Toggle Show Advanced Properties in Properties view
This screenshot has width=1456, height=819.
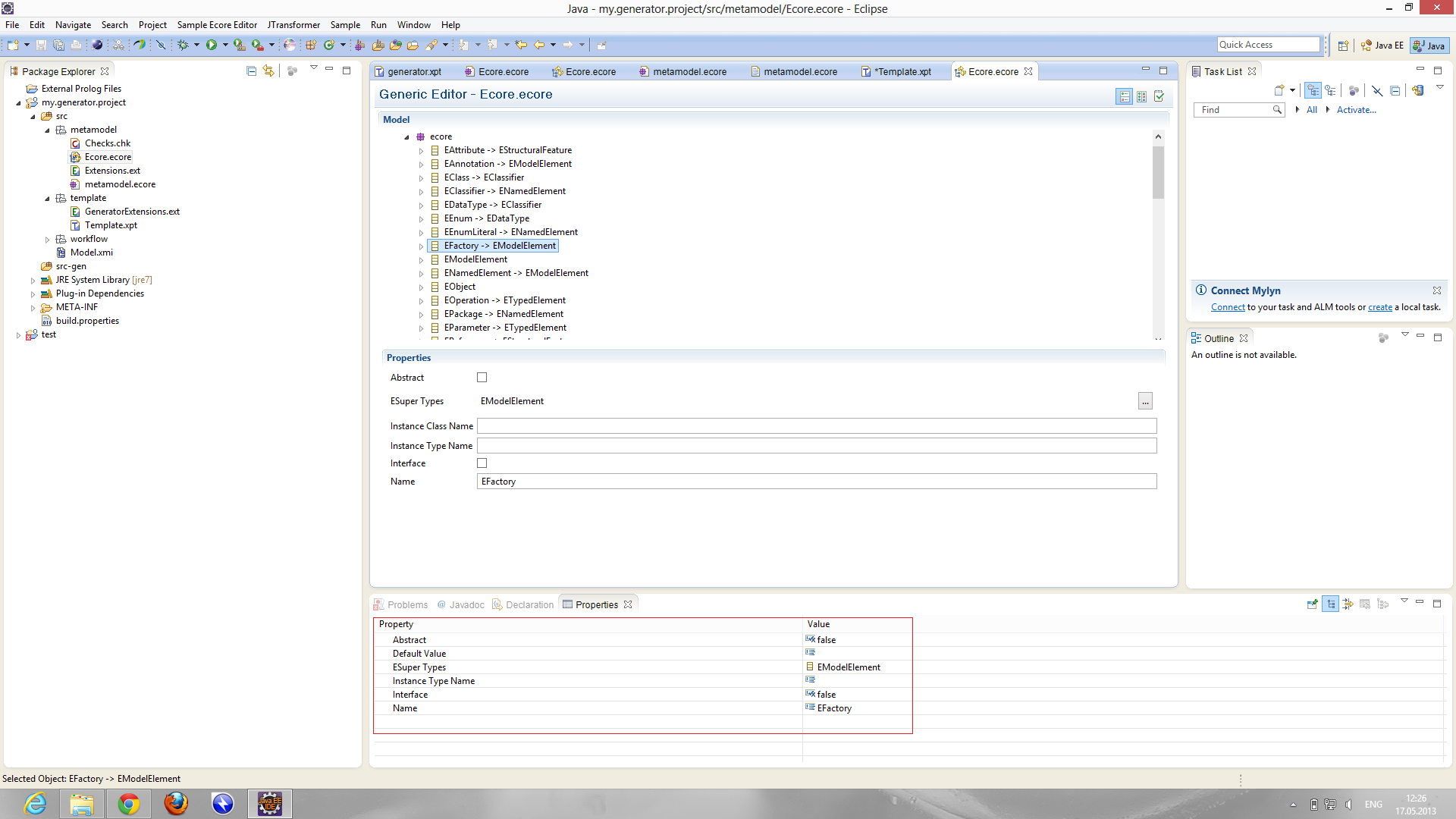tap(1348, 604)
